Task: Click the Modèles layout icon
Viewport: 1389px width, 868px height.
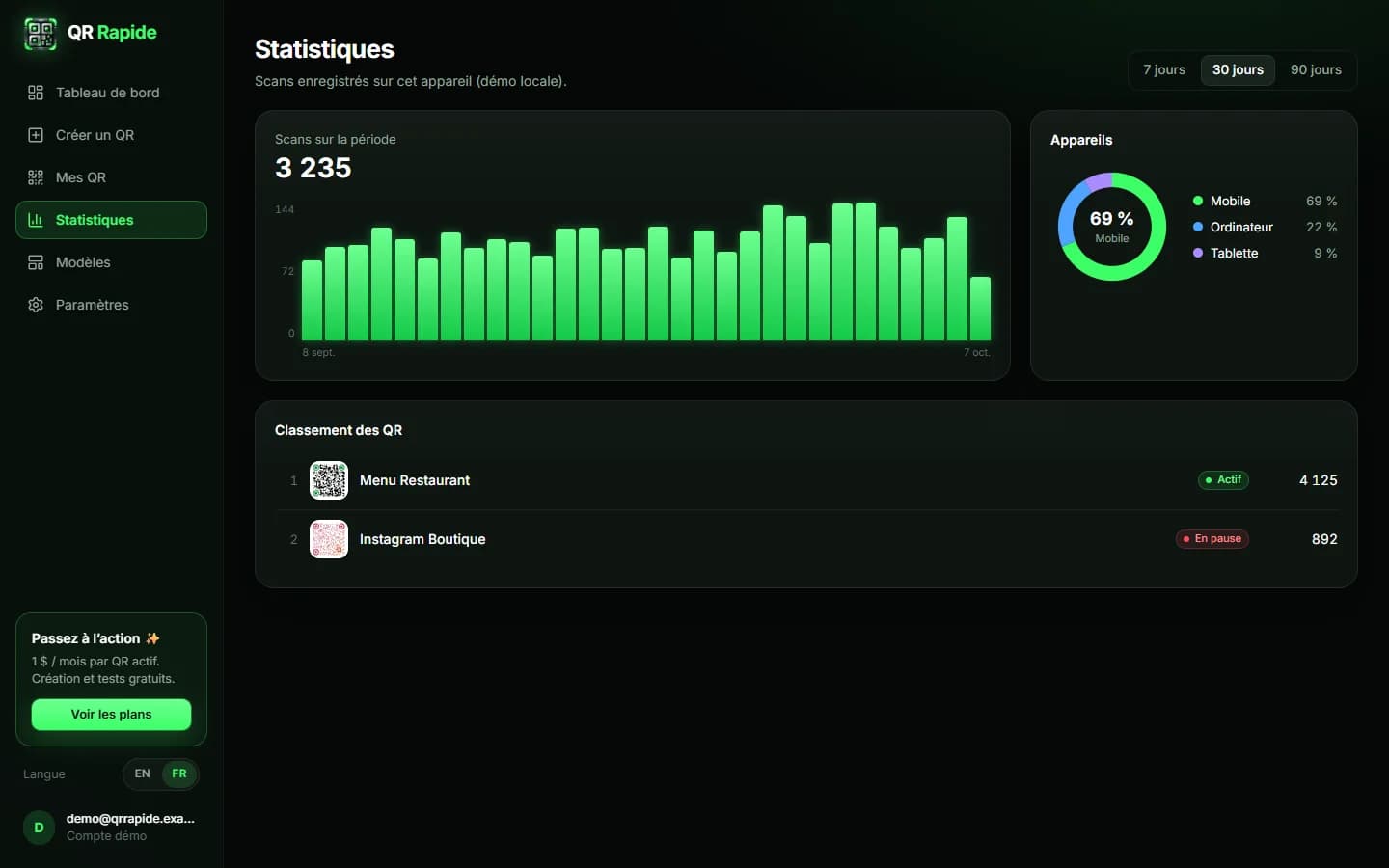Action: click(x=36, y=262)
